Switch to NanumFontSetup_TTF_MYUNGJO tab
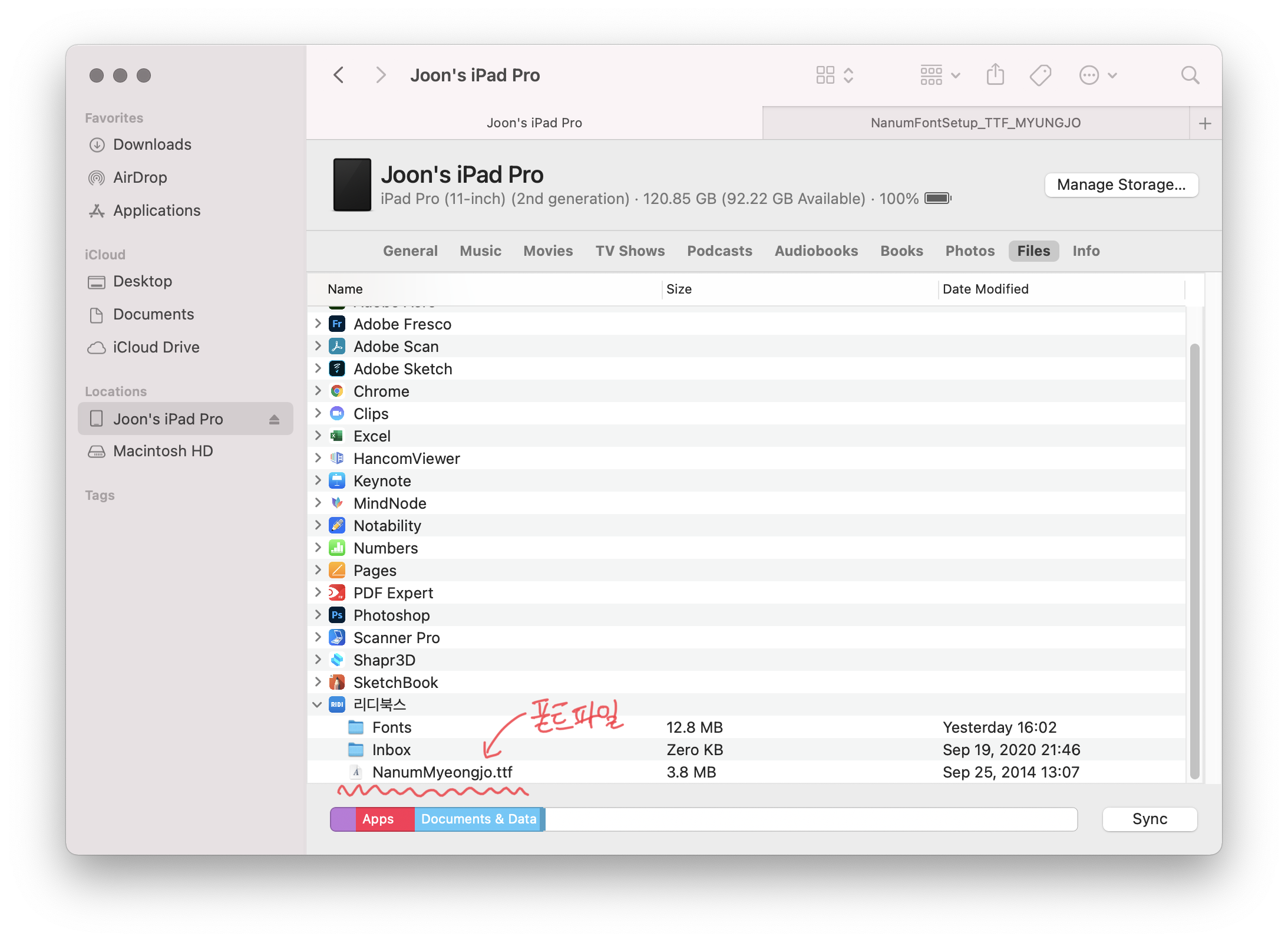This screenshot has width=1288, height=942. [975, 123]
